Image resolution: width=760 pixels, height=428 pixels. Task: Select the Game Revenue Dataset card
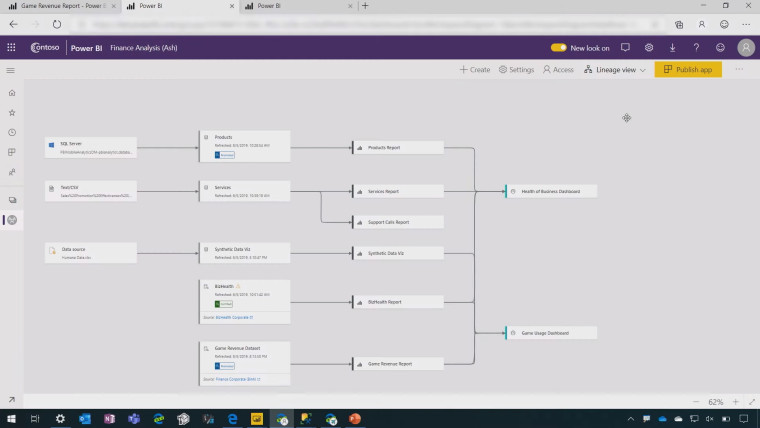(x=245, y=364)
